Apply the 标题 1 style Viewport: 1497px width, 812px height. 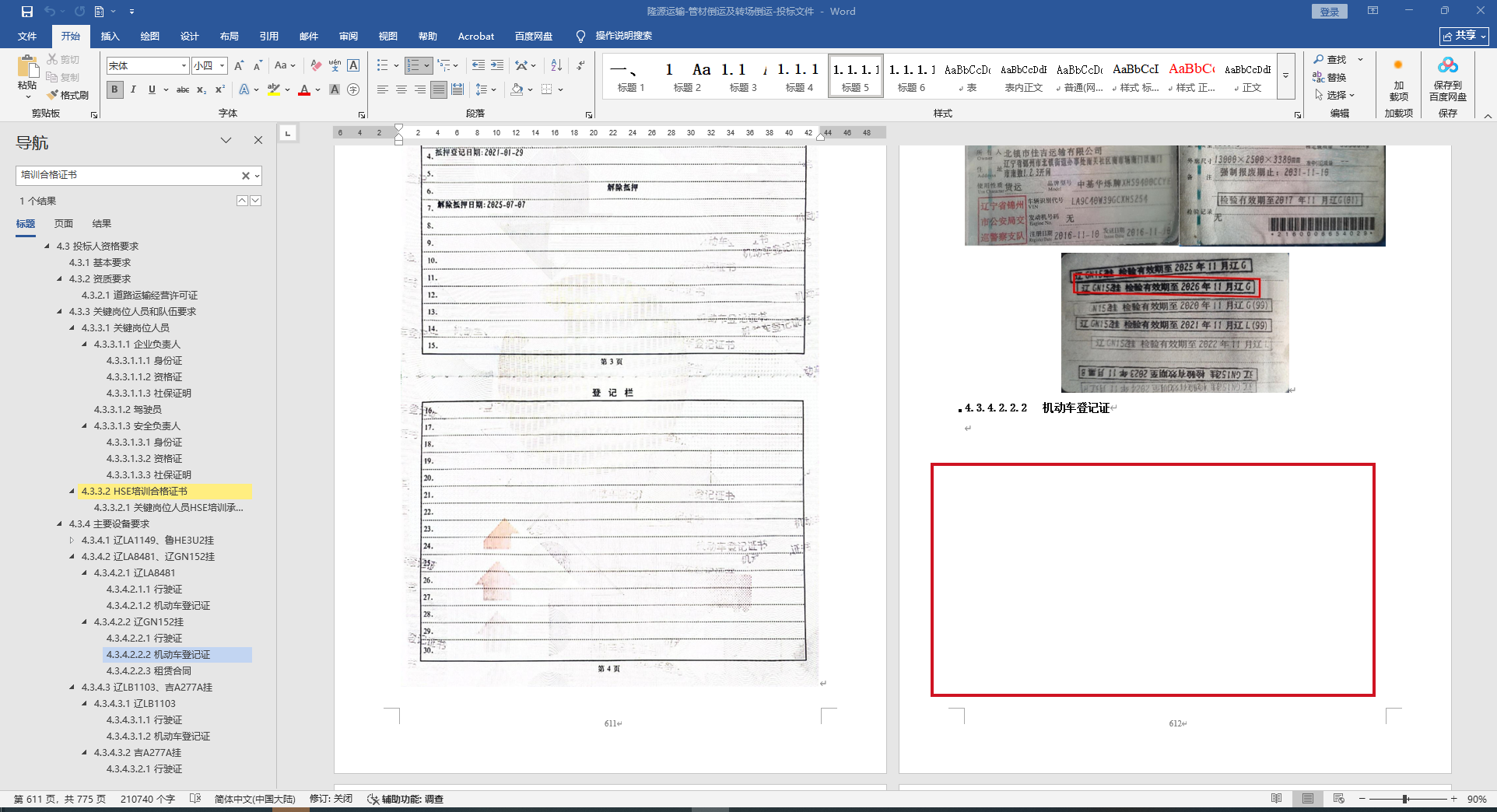tap(631, 76)
